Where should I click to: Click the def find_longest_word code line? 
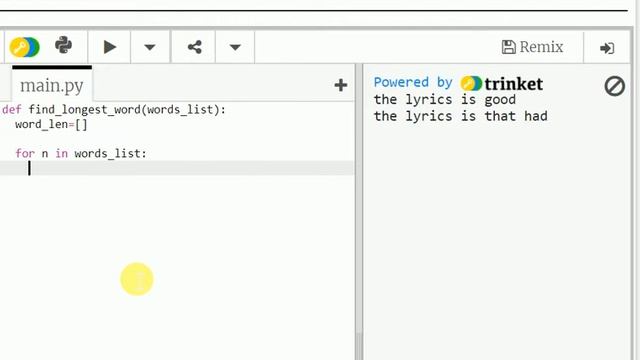point(114,109)
